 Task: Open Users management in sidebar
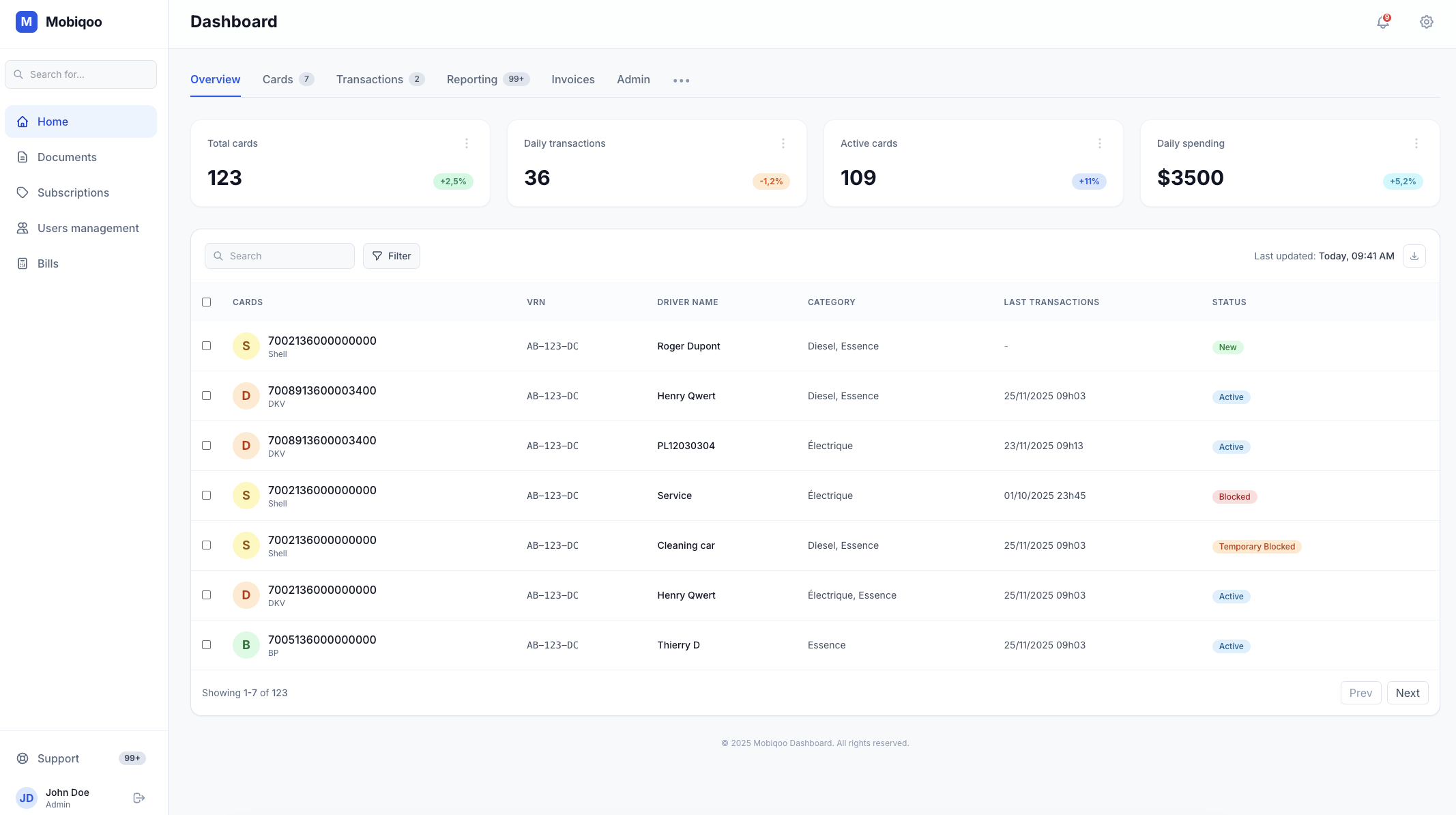(x=23, y=228)
